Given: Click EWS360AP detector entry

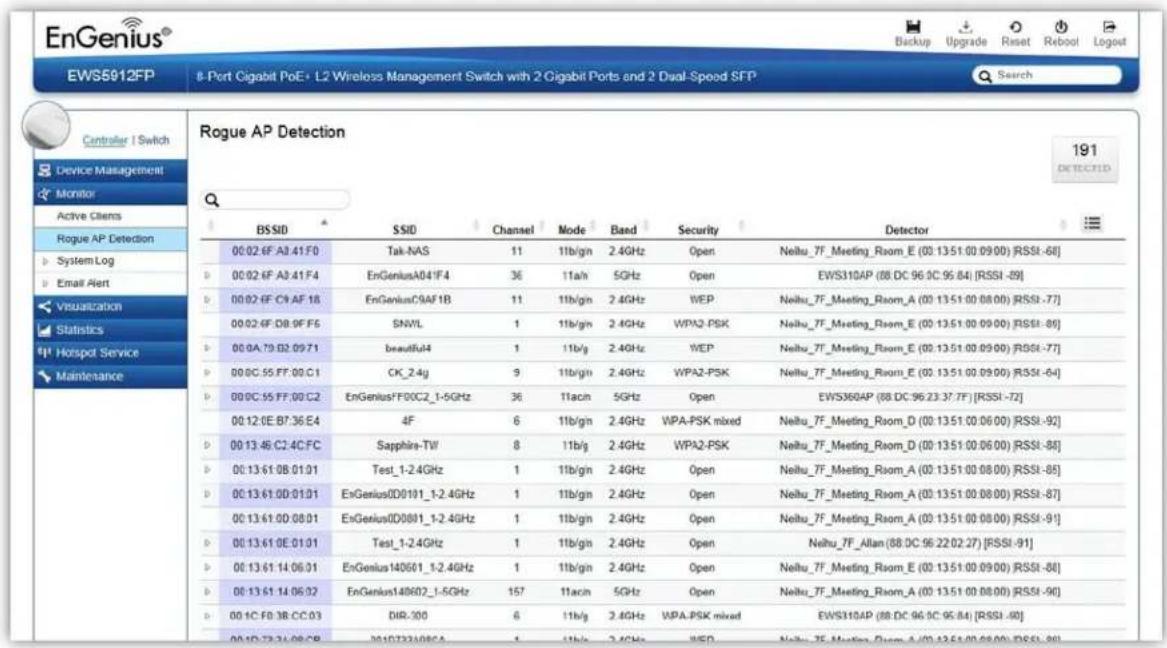Looking at the screenshot, I should pyautogui.click(x=920, y=397).
